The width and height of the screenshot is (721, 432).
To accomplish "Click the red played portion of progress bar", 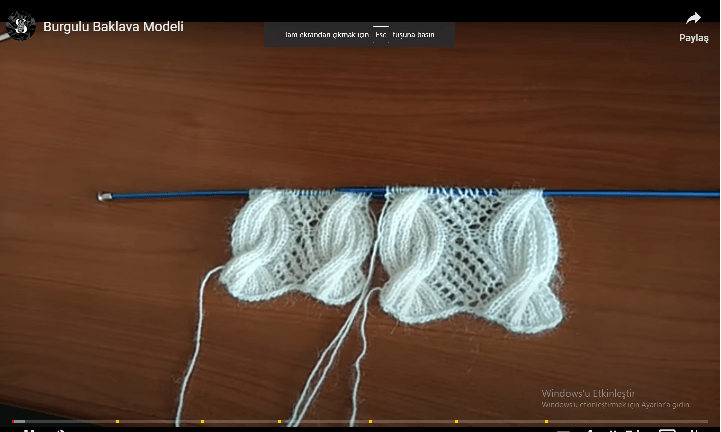I will [x=16, y=421].
